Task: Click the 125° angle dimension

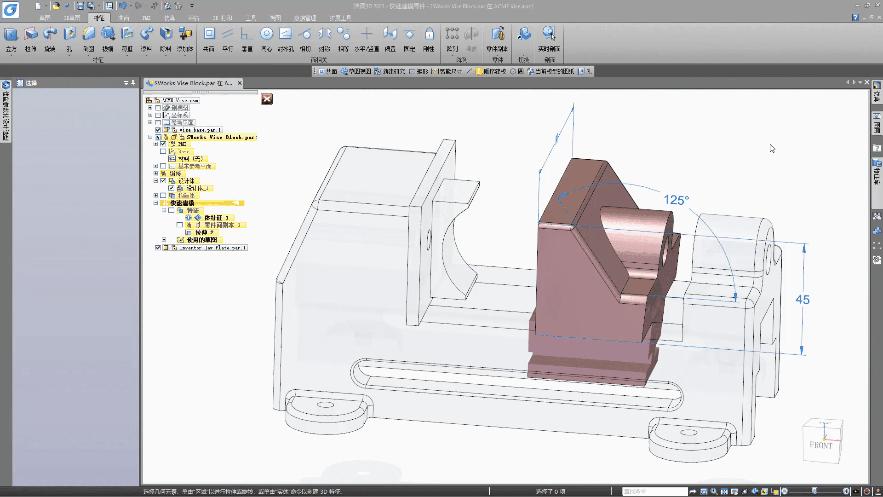Action: (x=676, y=200)
